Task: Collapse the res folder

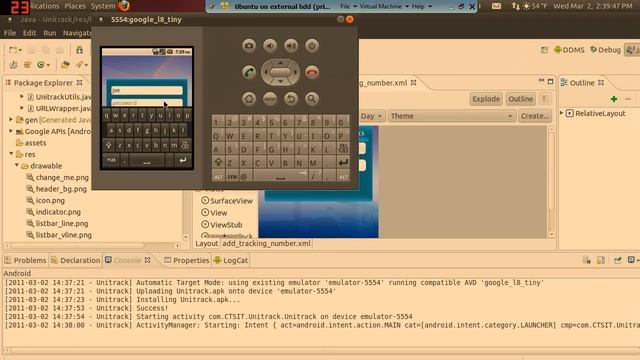Action: (x=11, y=154)
